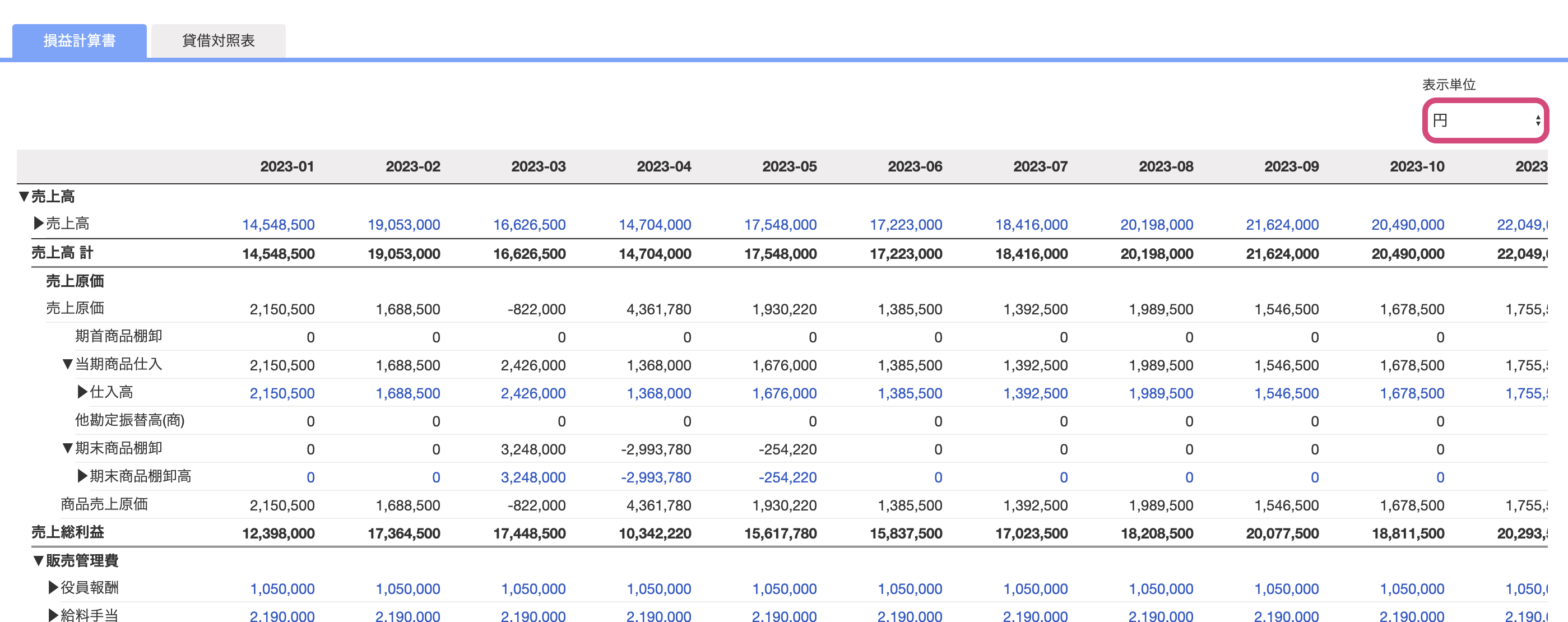1568x622 pixels.
Task: Open 売上高 amount 21,624,000 for 2023-09
Action: 1282,225
